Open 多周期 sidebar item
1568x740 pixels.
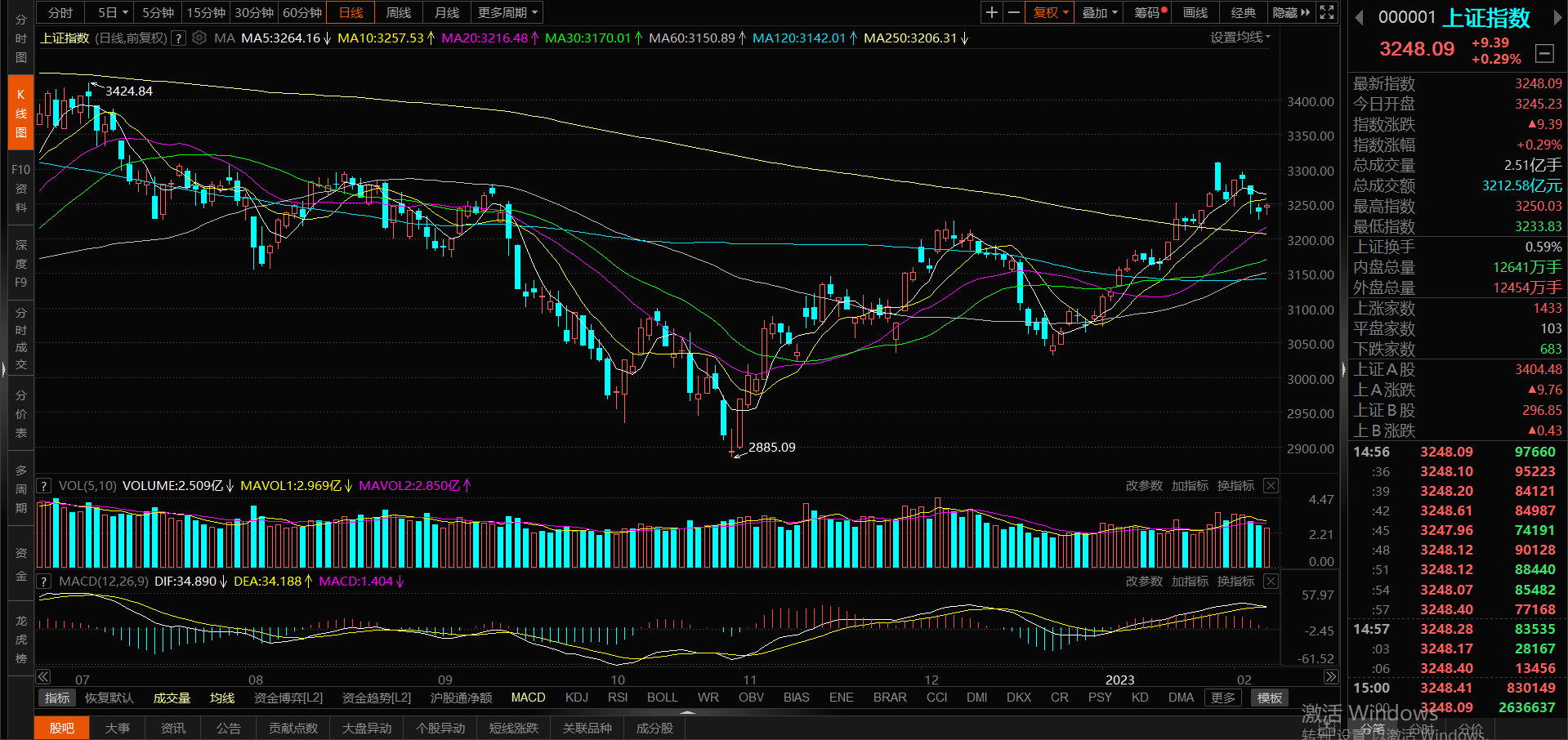(20, 489)
